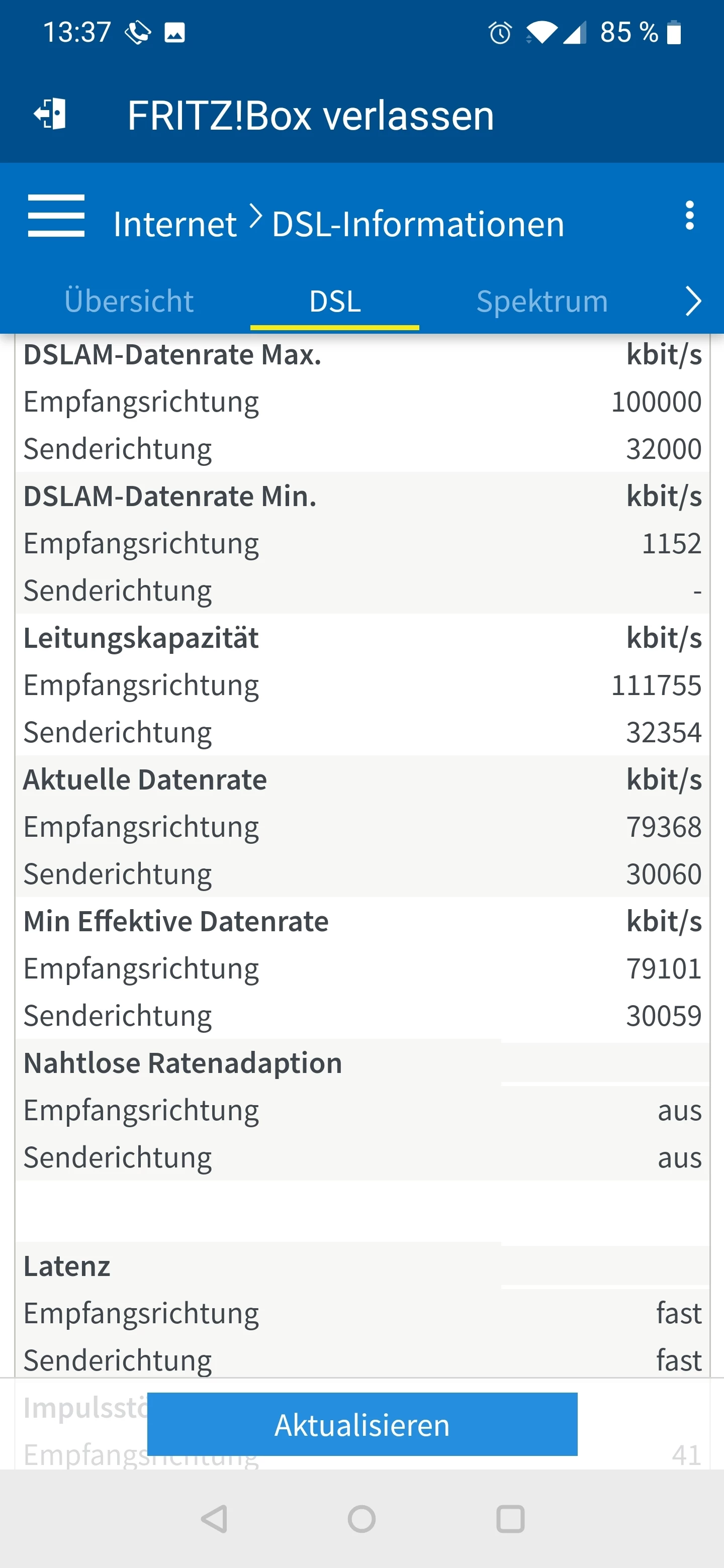This screenshot has width=724, height=1568.
Task: Go to Internet breadcrumb section
Action: tap(175, 224)
